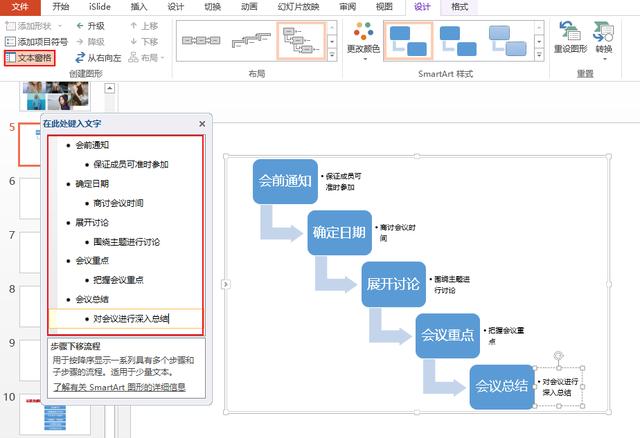Viewport: 640px width, 438px height.
Task: Close the text pane with X
Action: tap(202, 124)
